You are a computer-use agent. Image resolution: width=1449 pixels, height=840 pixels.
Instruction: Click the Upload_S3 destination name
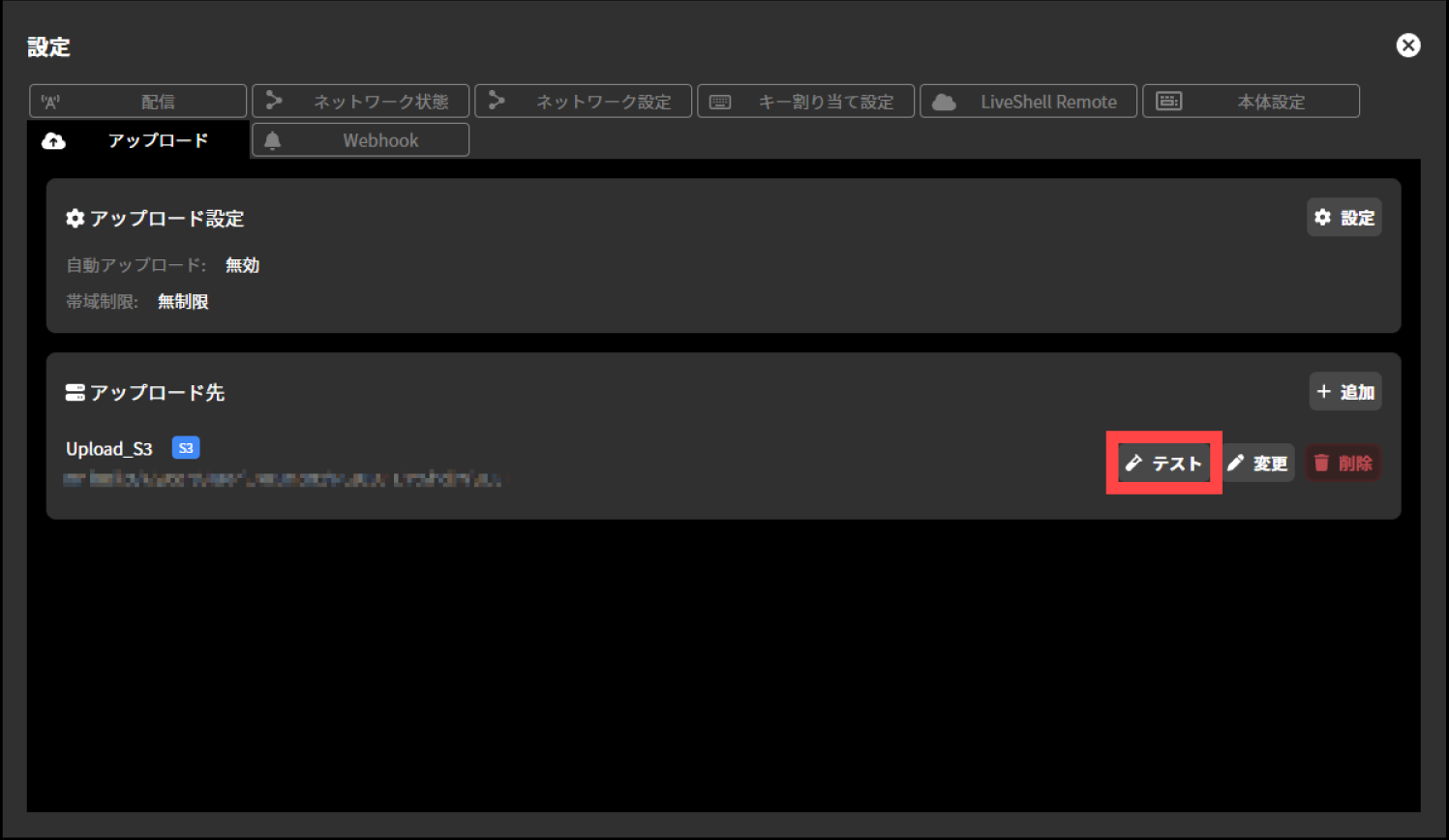[x=109, y=449]
